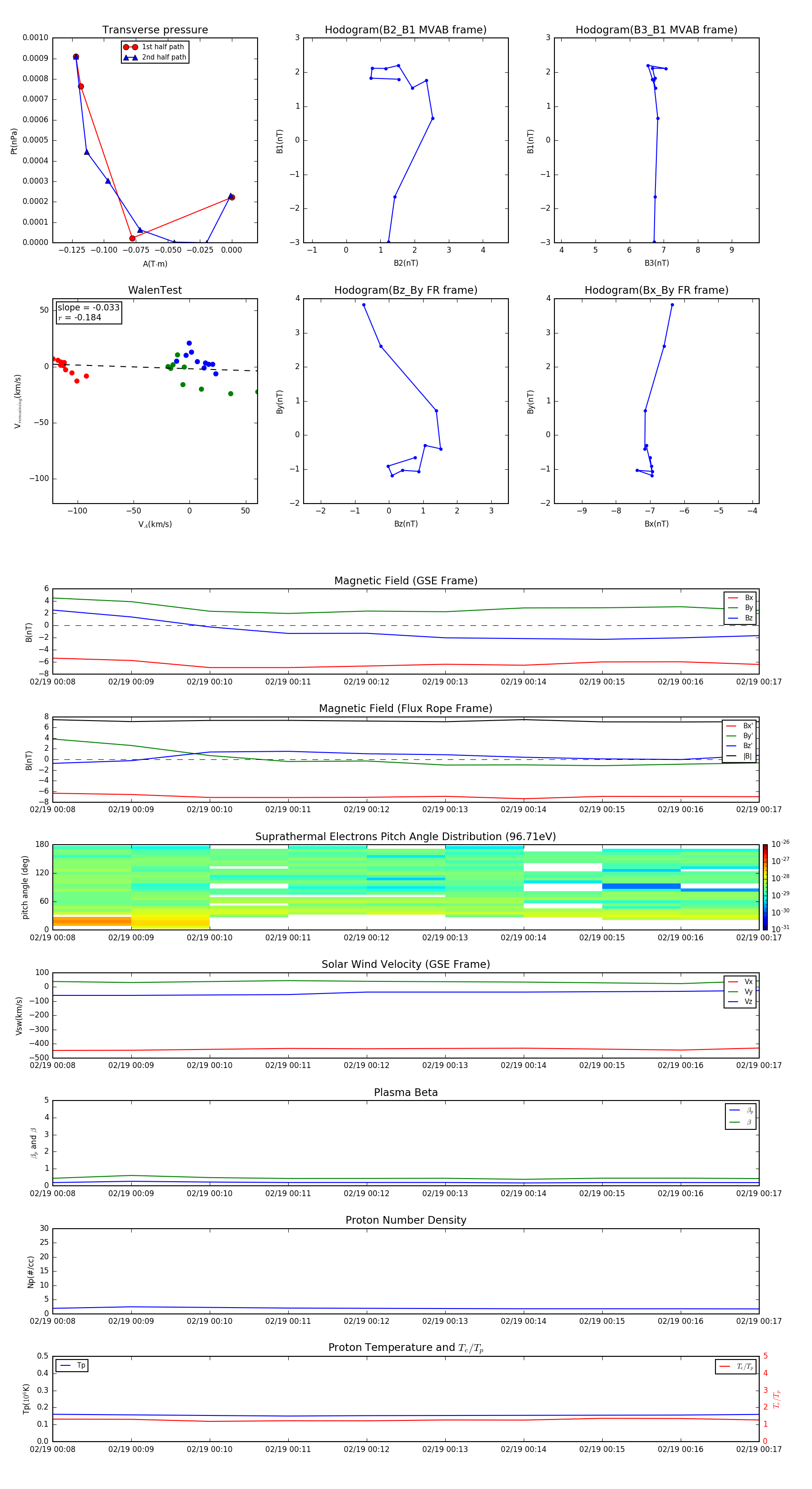Click 'Hodogram(Bx_By FR frame)' title

tap(656, 290)
